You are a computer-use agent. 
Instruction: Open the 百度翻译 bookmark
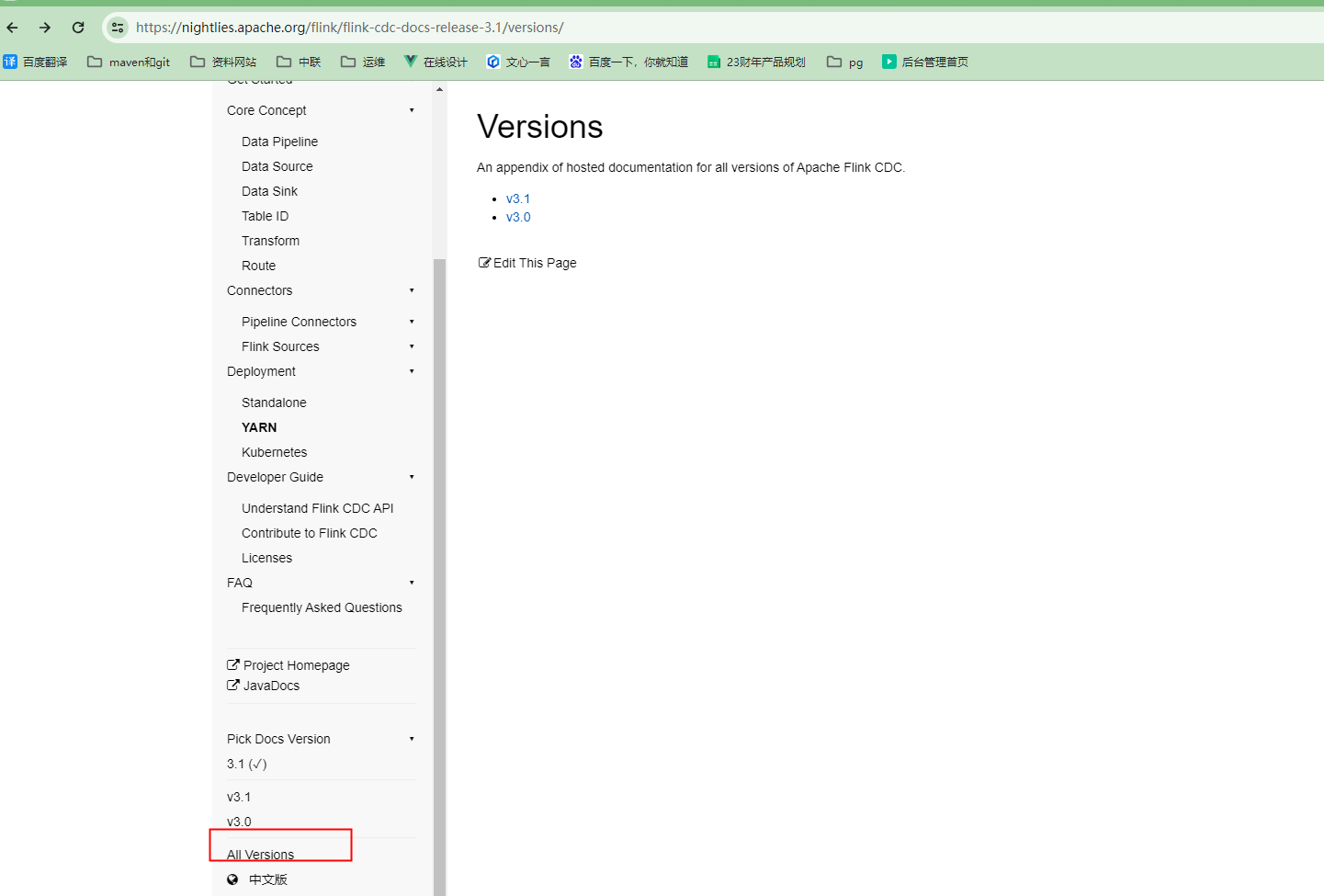(x=35, y=62)
